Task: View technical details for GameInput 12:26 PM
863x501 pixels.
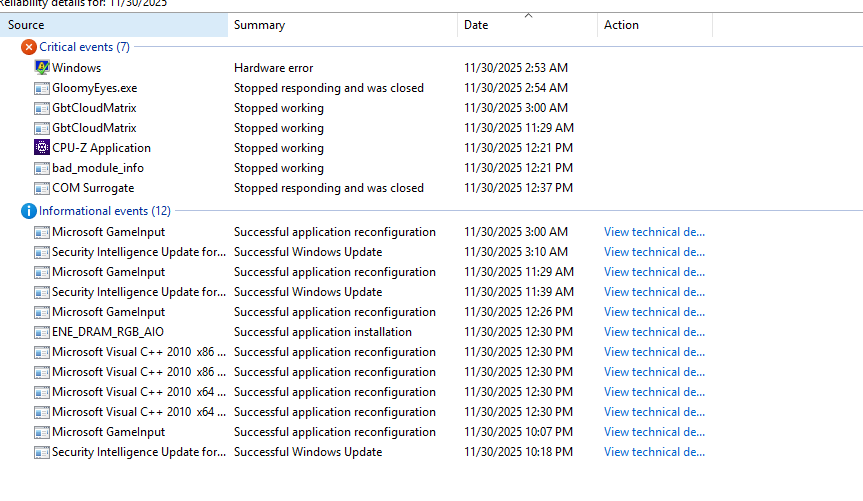Action: click(654, 312)
